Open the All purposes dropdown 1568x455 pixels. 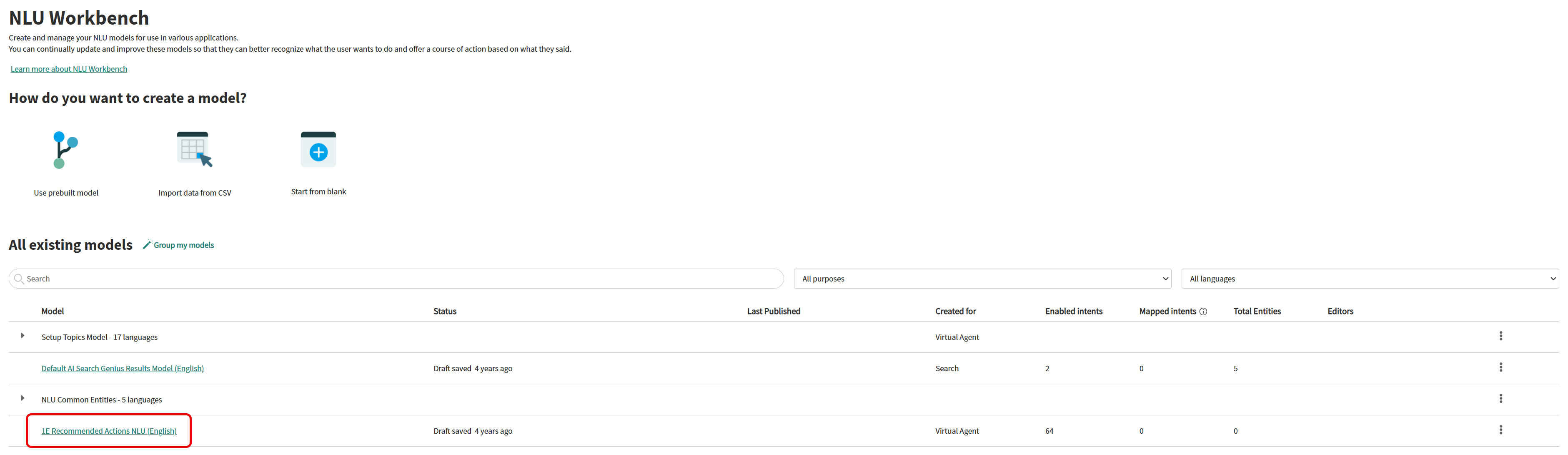point(982,279)
